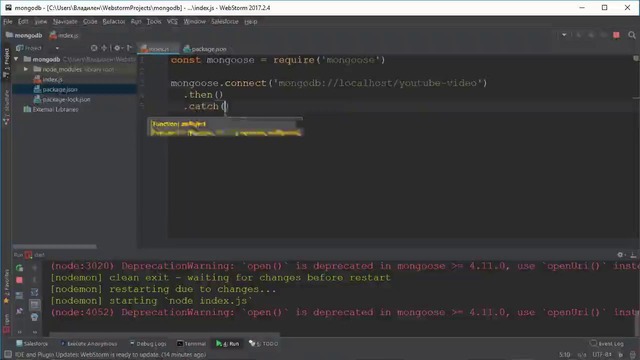Open the Terminal tool window
The height and width of the screenshot is (360, 640).
click(x=191, y=344)
